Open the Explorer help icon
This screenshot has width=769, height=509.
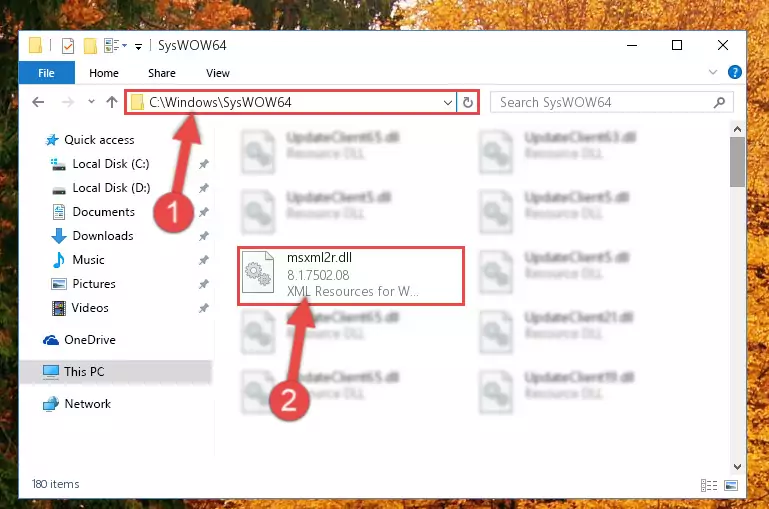(x=734, y=73)
